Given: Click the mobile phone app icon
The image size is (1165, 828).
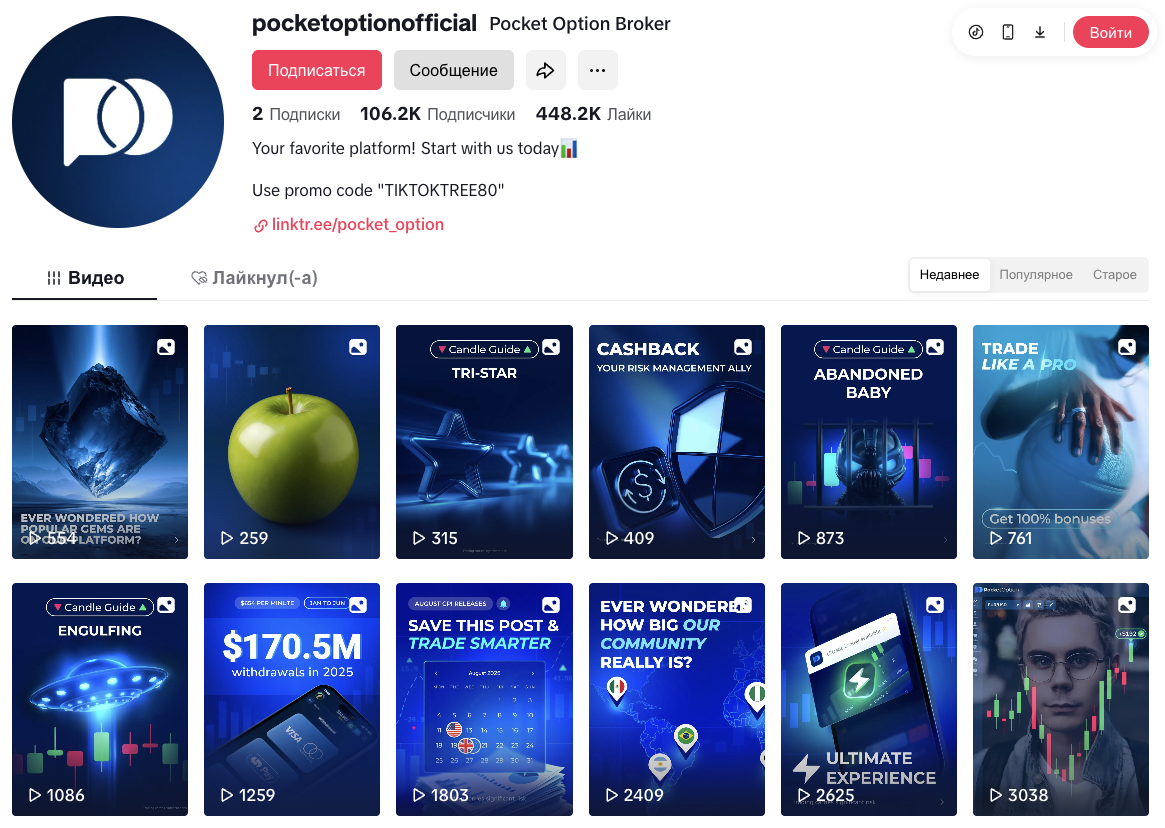Looking at the screenshot, I should (x=1007, y=32).
